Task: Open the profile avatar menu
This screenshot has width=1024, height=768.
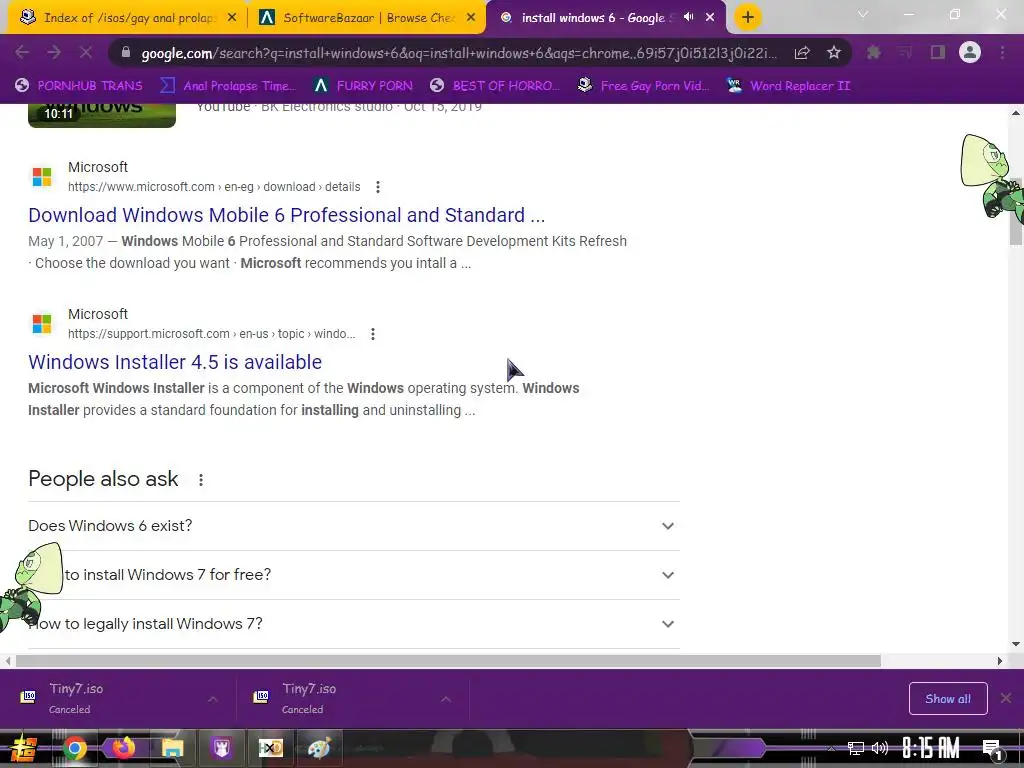Action: point(970,52)
